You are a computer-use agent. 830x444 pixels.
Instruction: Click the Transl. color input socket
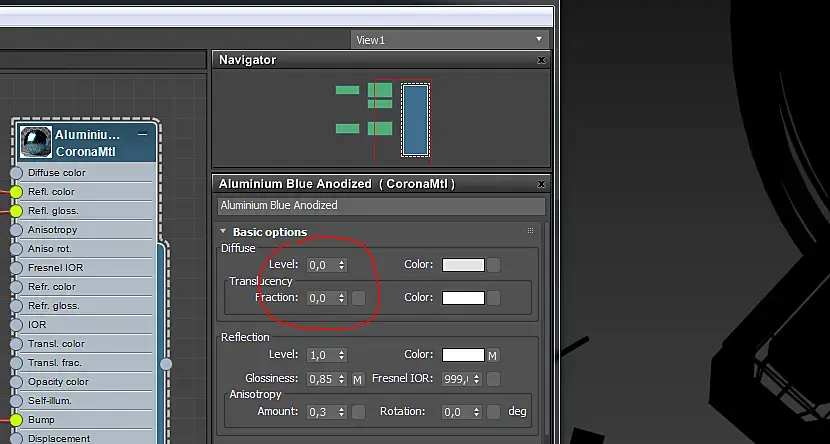pos(16,344)
